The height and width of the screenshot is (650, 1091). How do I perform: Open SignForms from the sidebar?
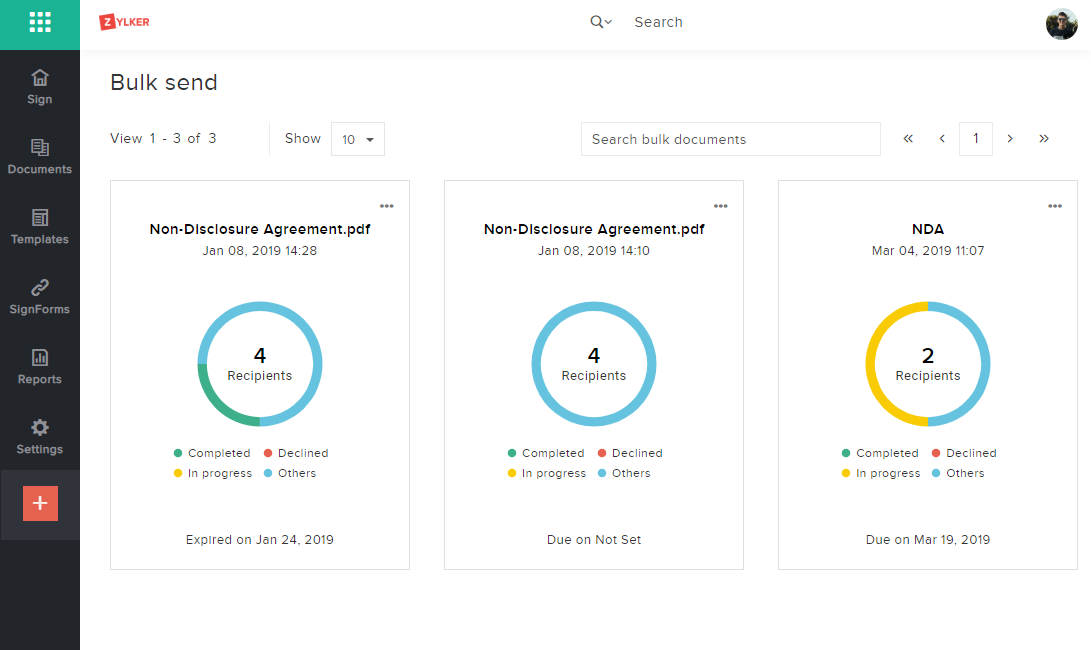pos(40,296)
